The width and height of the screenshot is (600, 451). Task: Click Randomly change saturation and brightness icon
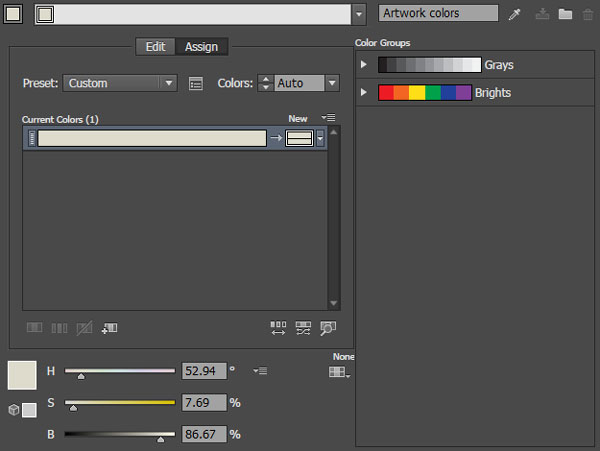[303, 328]
